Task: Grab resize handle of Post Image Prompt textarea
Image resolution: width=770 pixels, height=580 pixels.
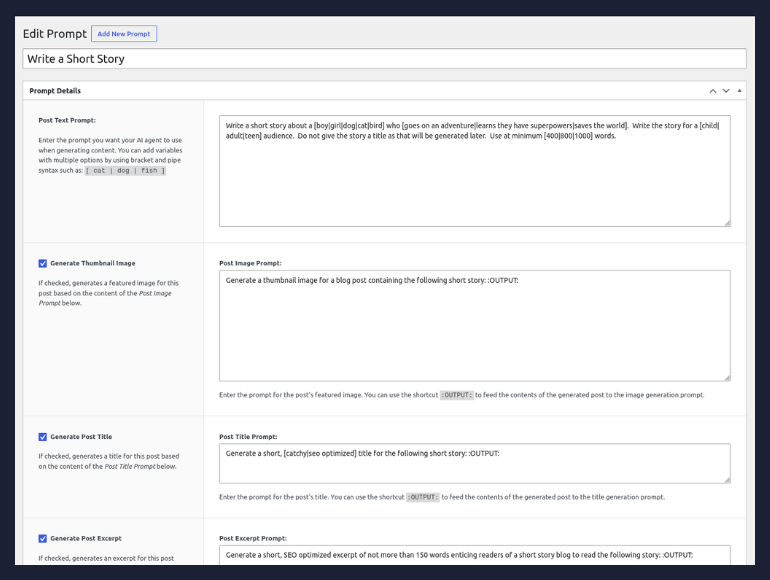Action: tap(727, 378)
